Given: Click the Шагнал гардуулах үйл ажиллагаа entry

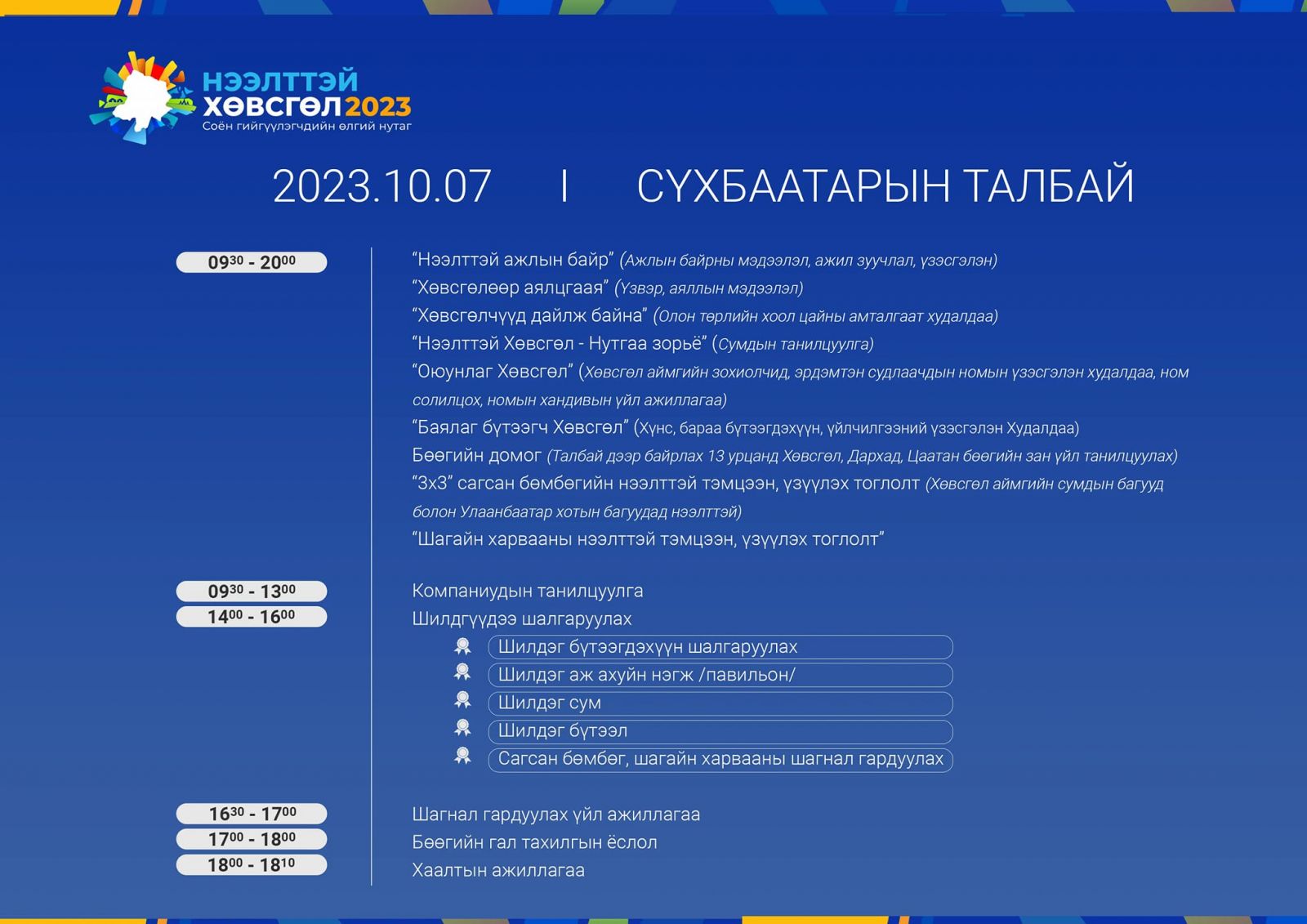Looking at the screenshot, I should [556, 815].
